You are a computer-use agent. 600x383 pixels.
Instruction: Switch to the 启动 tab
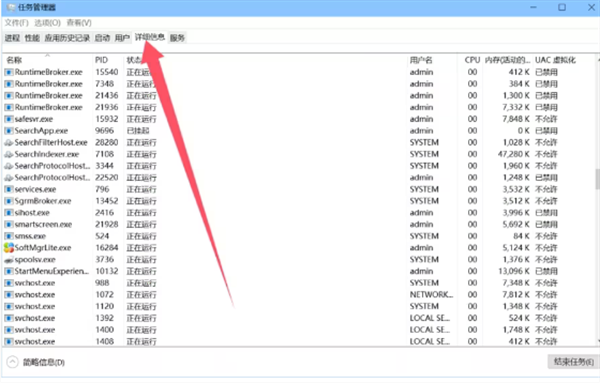(x=102, y=38)
